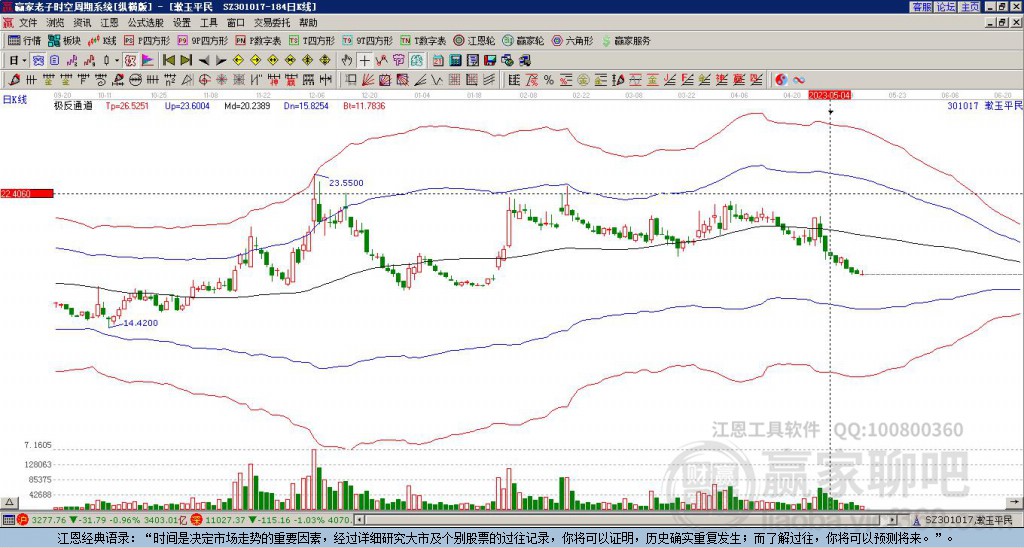Image resolution: width=1024 pixels, height=548 pixels.
Task: Jump to last bar green arrow icon
Action: 186,61
